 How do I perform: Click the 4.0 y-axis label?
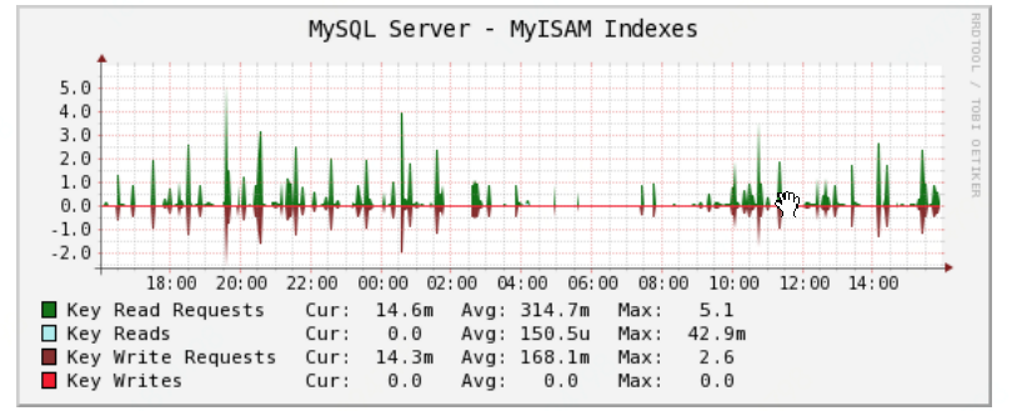pos(76,111)
